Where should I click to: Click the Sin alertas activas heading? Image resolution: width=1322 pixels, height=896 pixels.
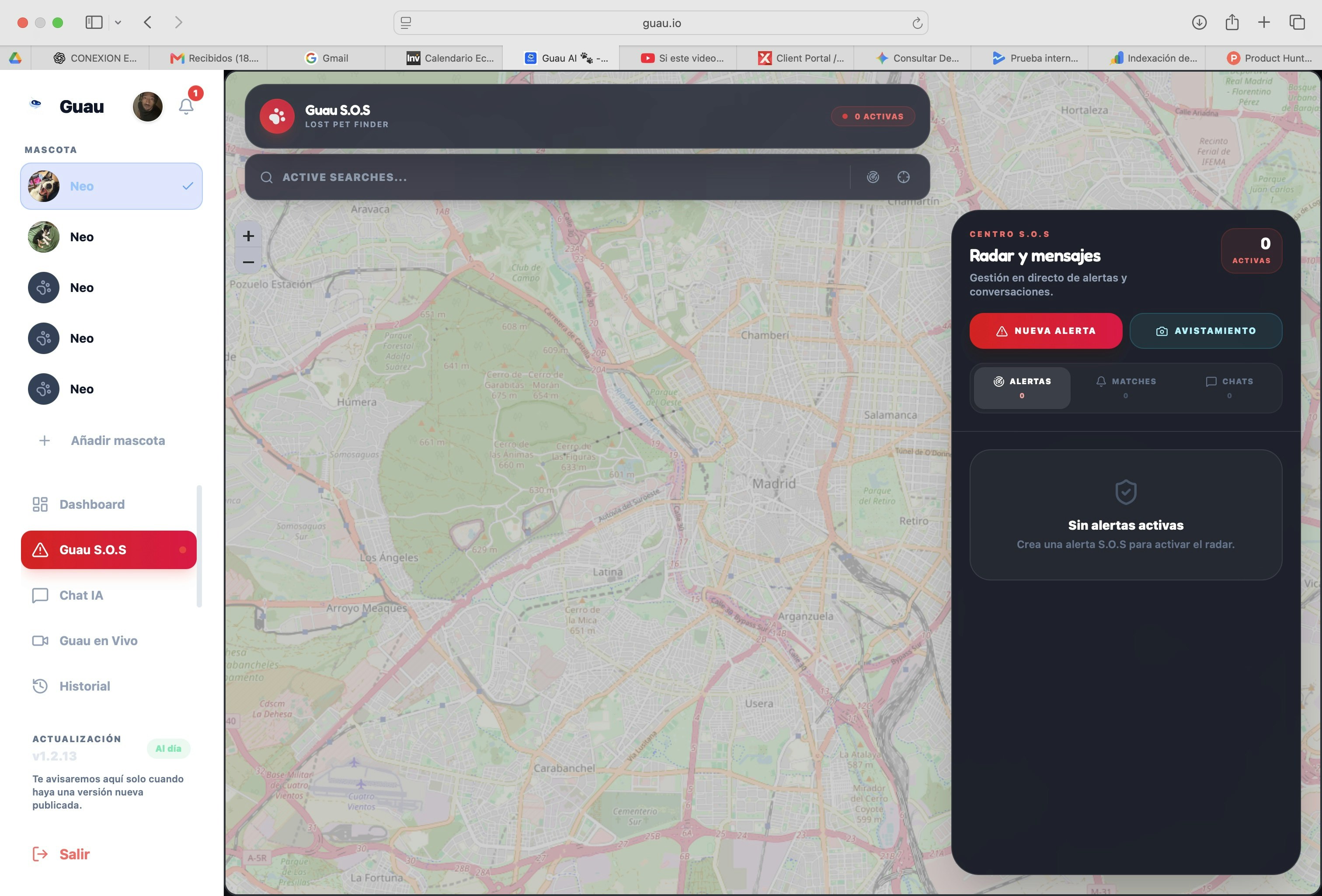point(1126,525)
